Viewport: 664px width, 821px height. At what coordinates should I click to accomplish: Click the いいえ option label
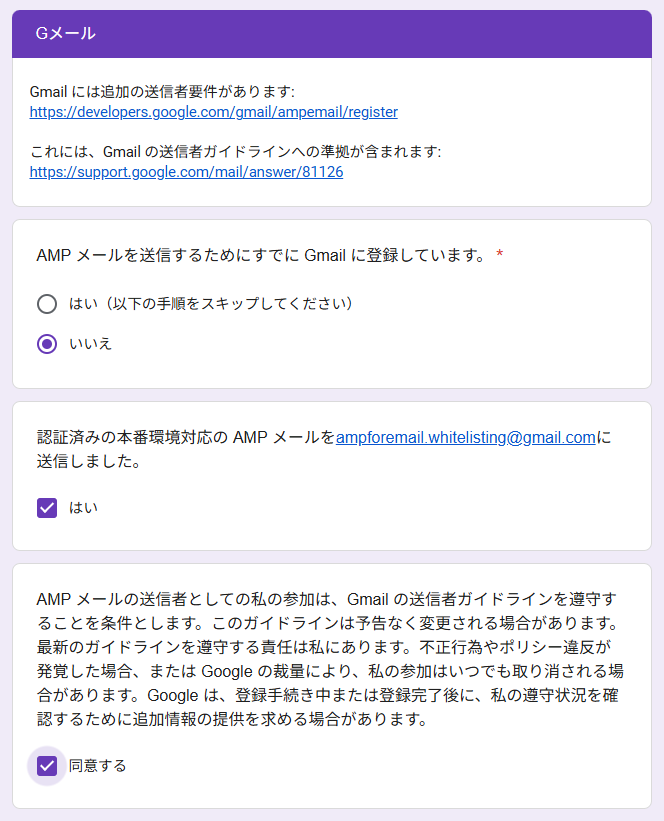coord(91,344)
